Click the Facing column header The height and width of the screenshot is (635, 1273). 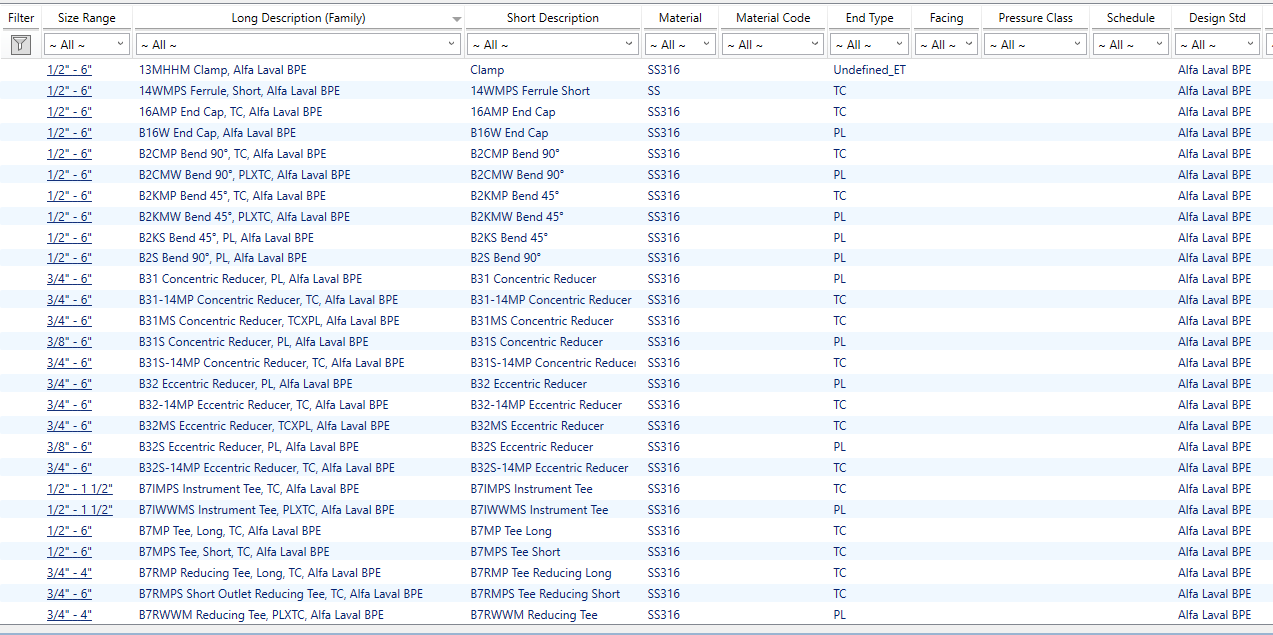[946, 18]
